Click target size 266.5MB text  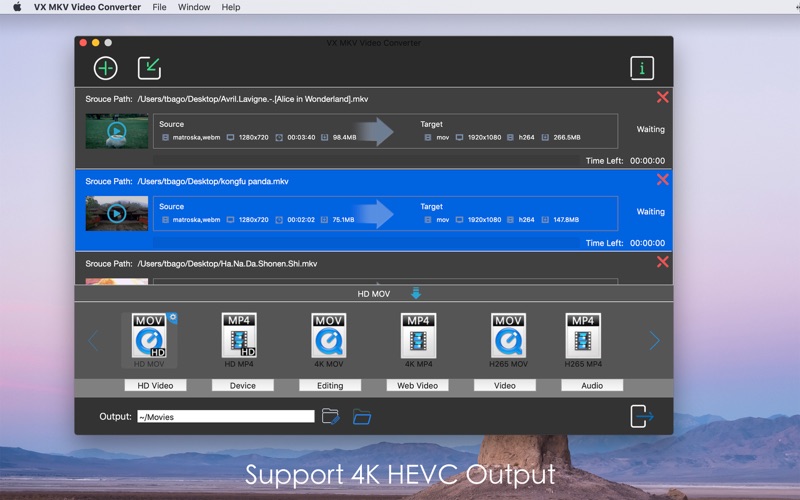[x=567, y=137]
